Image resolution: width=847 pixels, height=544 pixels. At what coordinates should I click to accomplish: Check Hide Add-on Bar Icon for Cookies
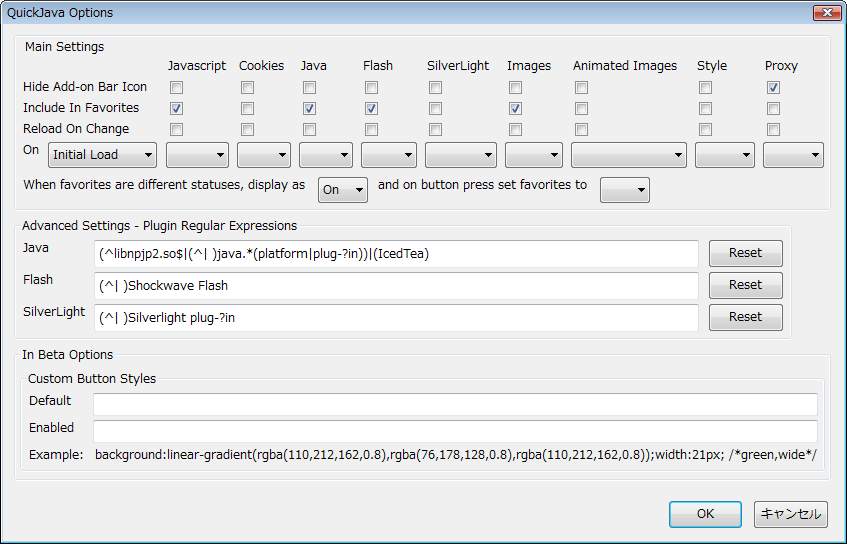tap(247, 88)
